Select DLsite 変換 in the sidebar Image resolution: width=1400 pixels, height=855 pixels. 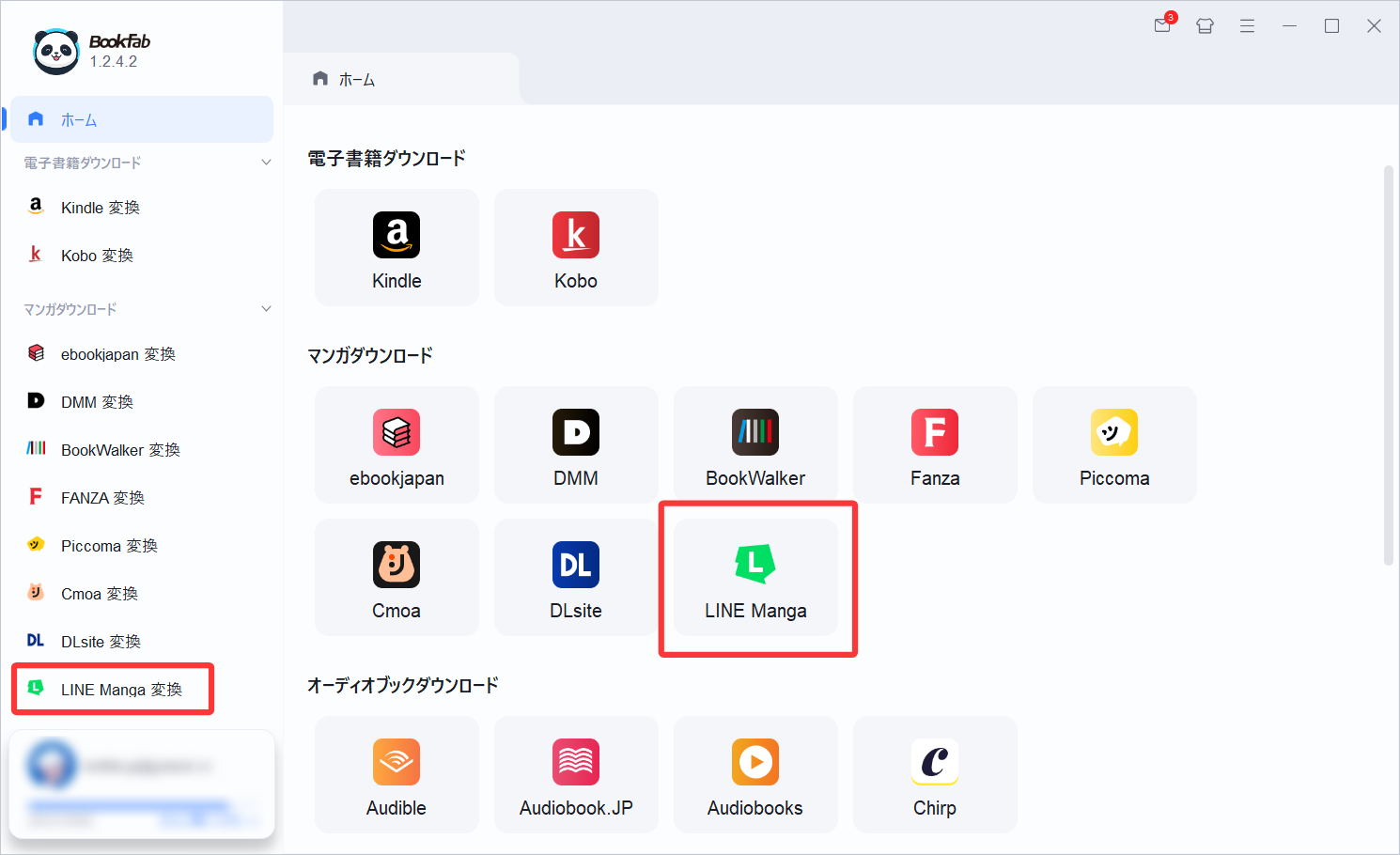click(x=142, y=642)
